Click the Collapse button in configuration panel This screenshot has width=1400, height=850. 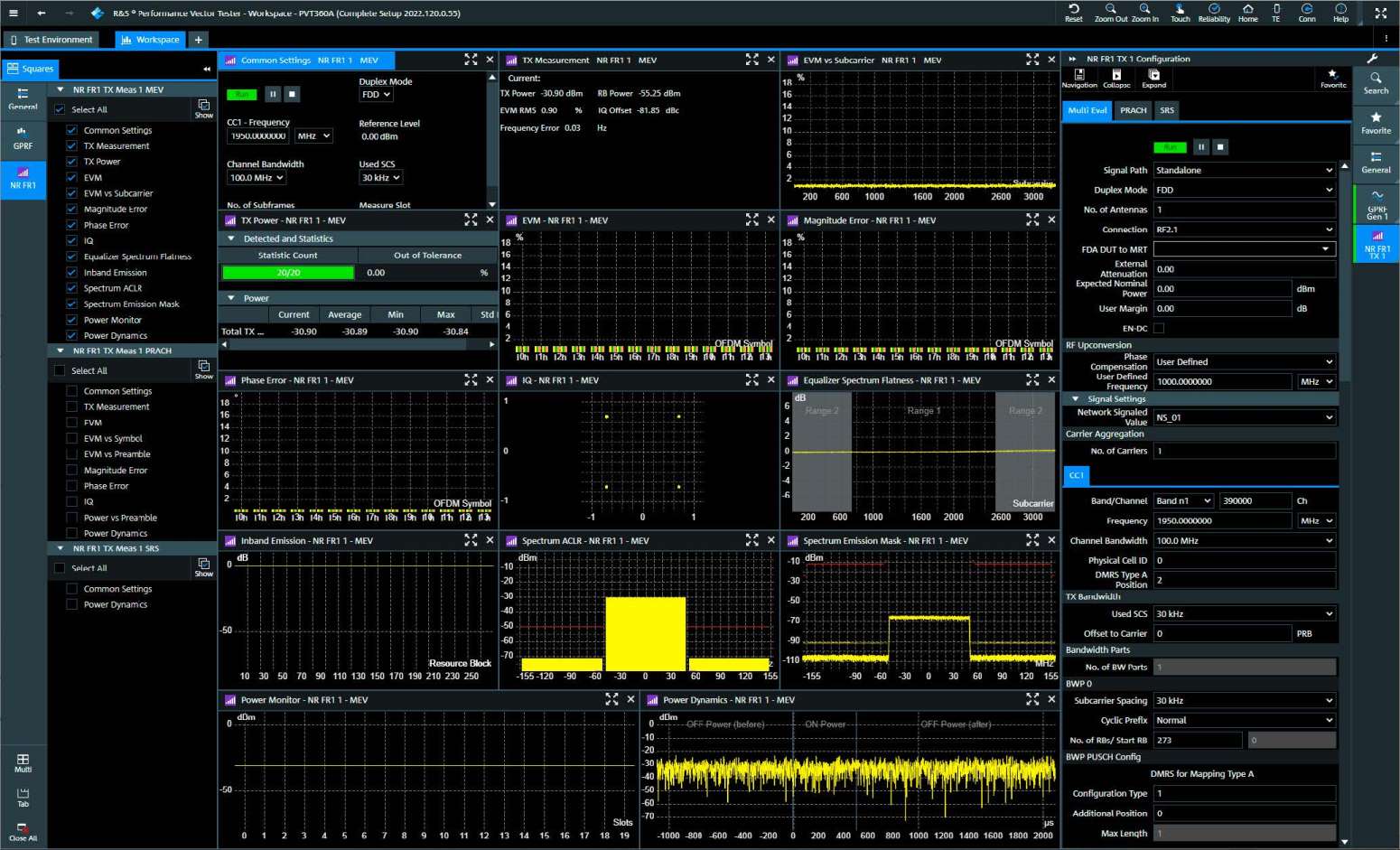[x=1116, y=79]
